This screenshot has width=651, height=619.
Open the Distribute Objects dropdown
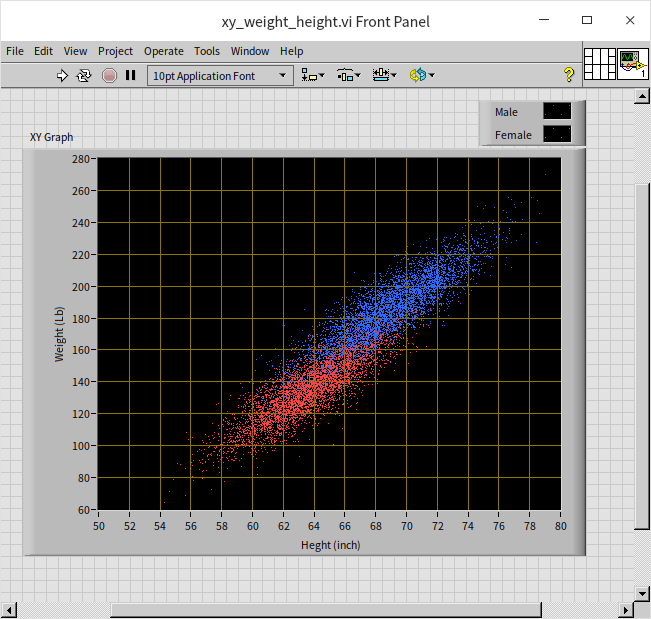click(x=348, y=75)
